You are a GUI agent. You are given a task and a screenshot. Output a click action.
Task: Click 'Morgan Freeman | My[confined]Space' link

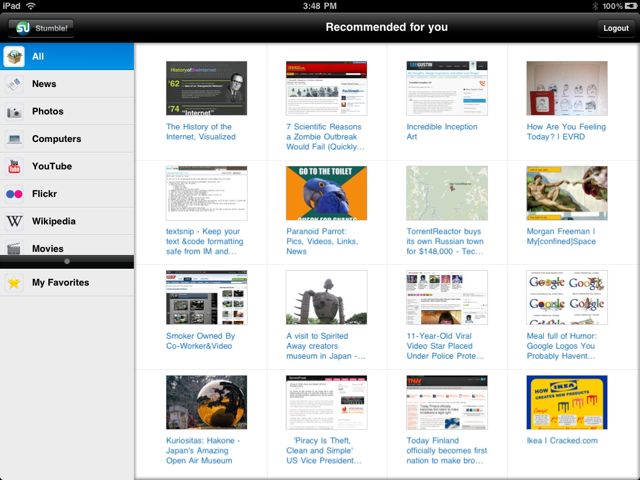(x=561, y=236)
